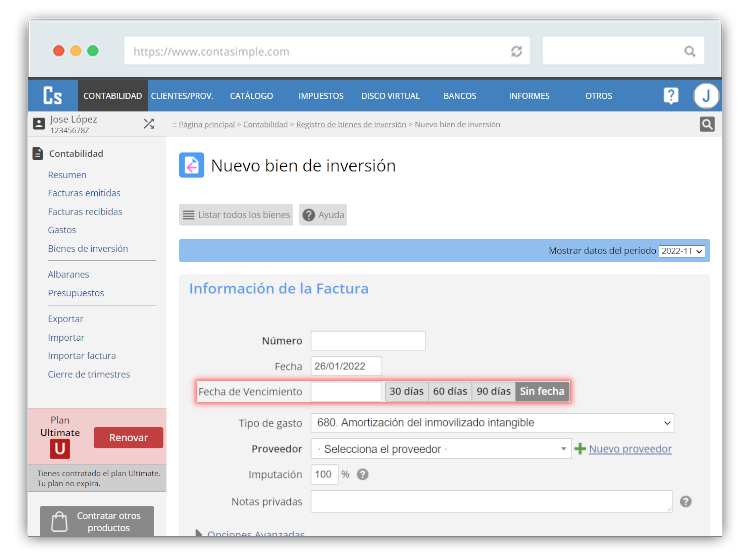Image resolution: width=750 pixels, height=552 pixels.
Task: Click the Imputación field showing 100
Action: 324,474
